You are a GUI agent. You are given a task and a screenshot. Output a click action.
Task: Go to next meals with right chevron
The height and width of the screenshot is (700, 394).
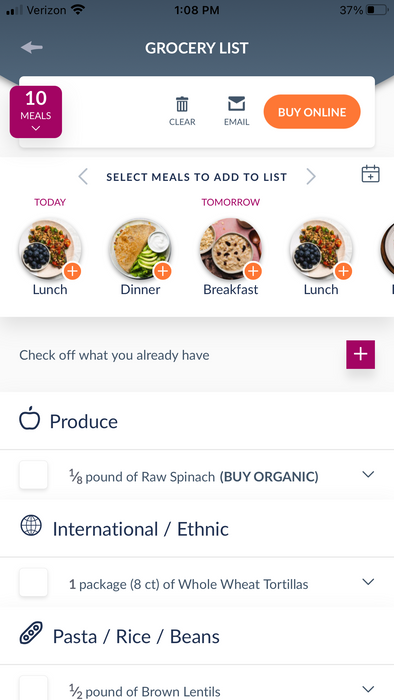pos(311,177)
